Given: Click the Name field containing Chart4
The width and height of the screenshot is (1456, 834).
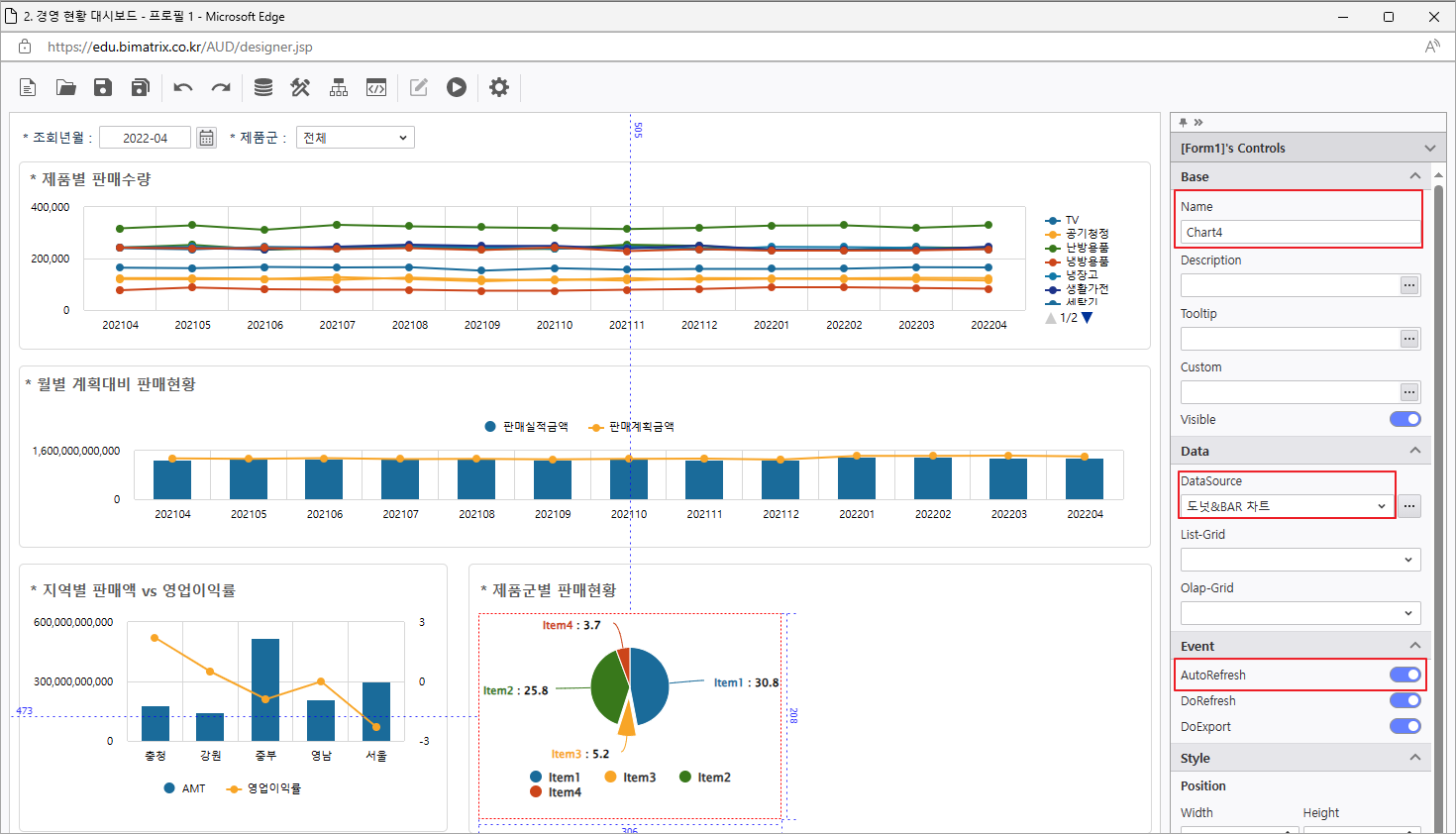Looking at the screenshot, I should click(x=1300, y=232).
